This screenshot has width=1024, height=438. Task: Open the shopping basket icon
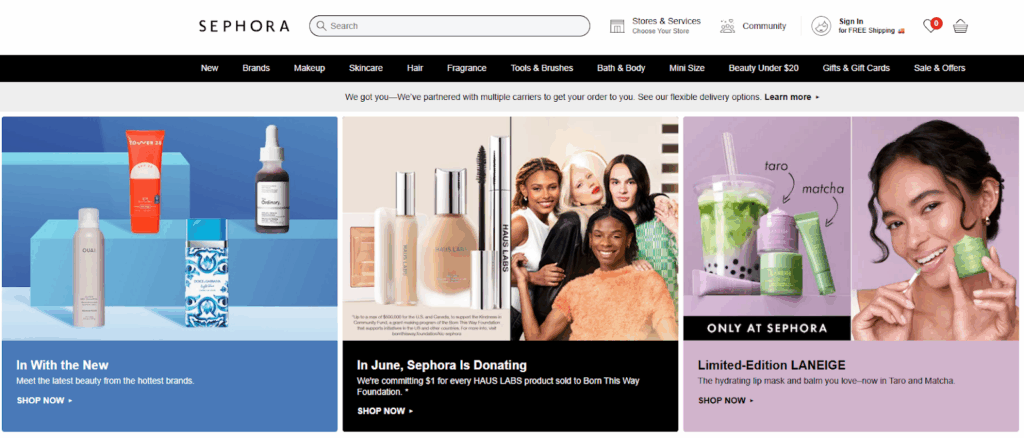960,26
